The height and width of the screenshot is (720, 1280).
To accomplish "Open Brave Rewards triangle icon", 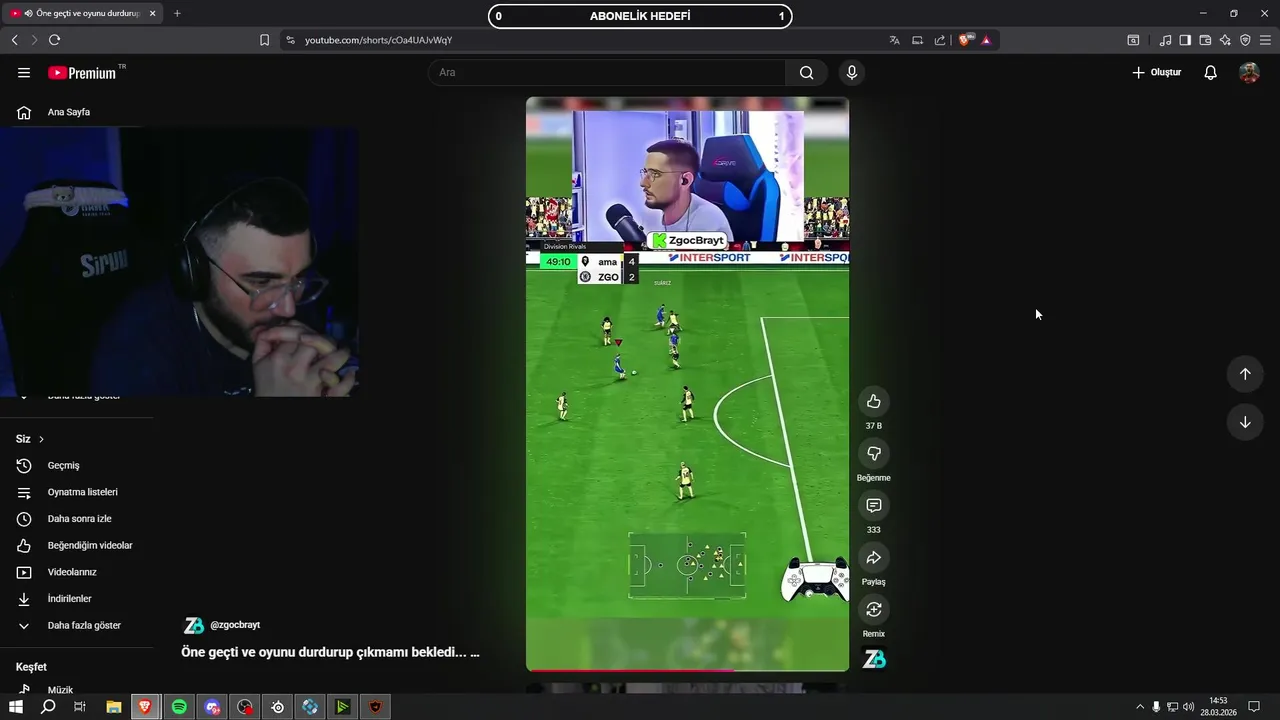I will click(986, 40).
